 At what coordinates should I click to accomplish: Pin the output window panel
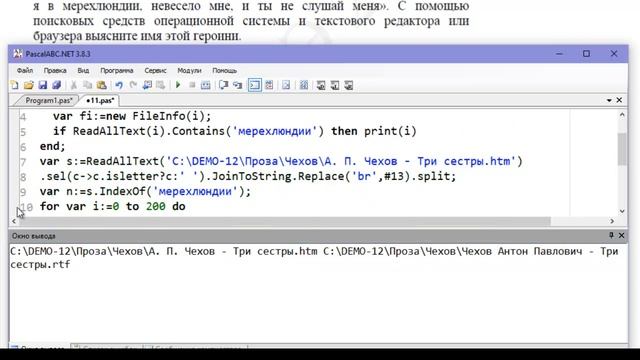(611, 235)
